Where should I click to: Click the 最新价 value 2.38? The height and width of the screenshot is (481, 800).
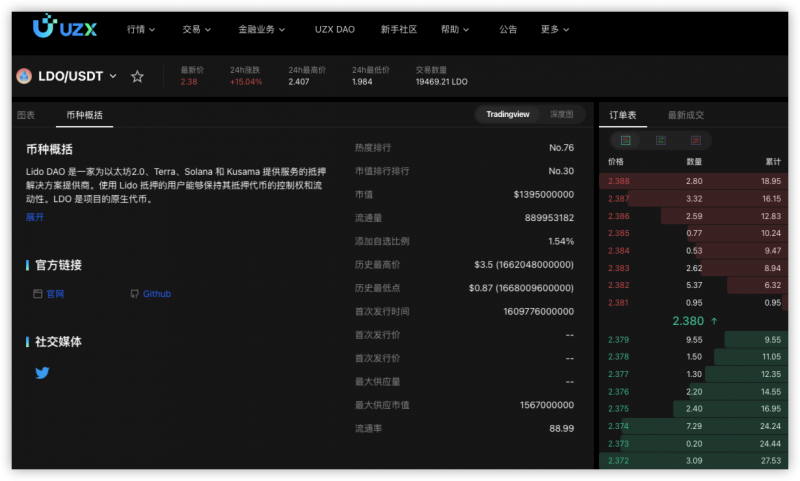coord(189,82)
